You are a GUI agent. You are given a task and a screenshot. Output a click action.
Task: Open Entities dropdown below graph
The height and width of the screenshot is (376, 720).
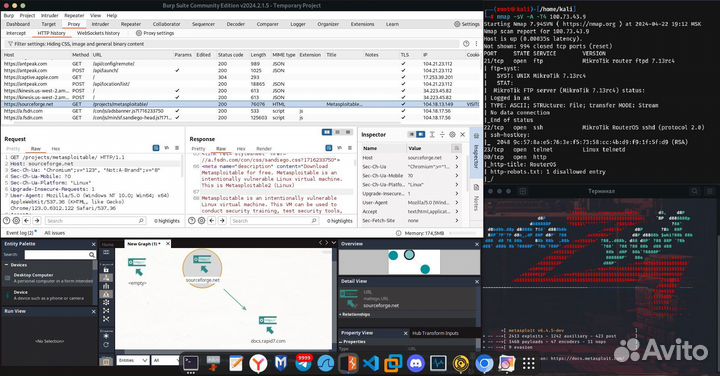(133, 360)
